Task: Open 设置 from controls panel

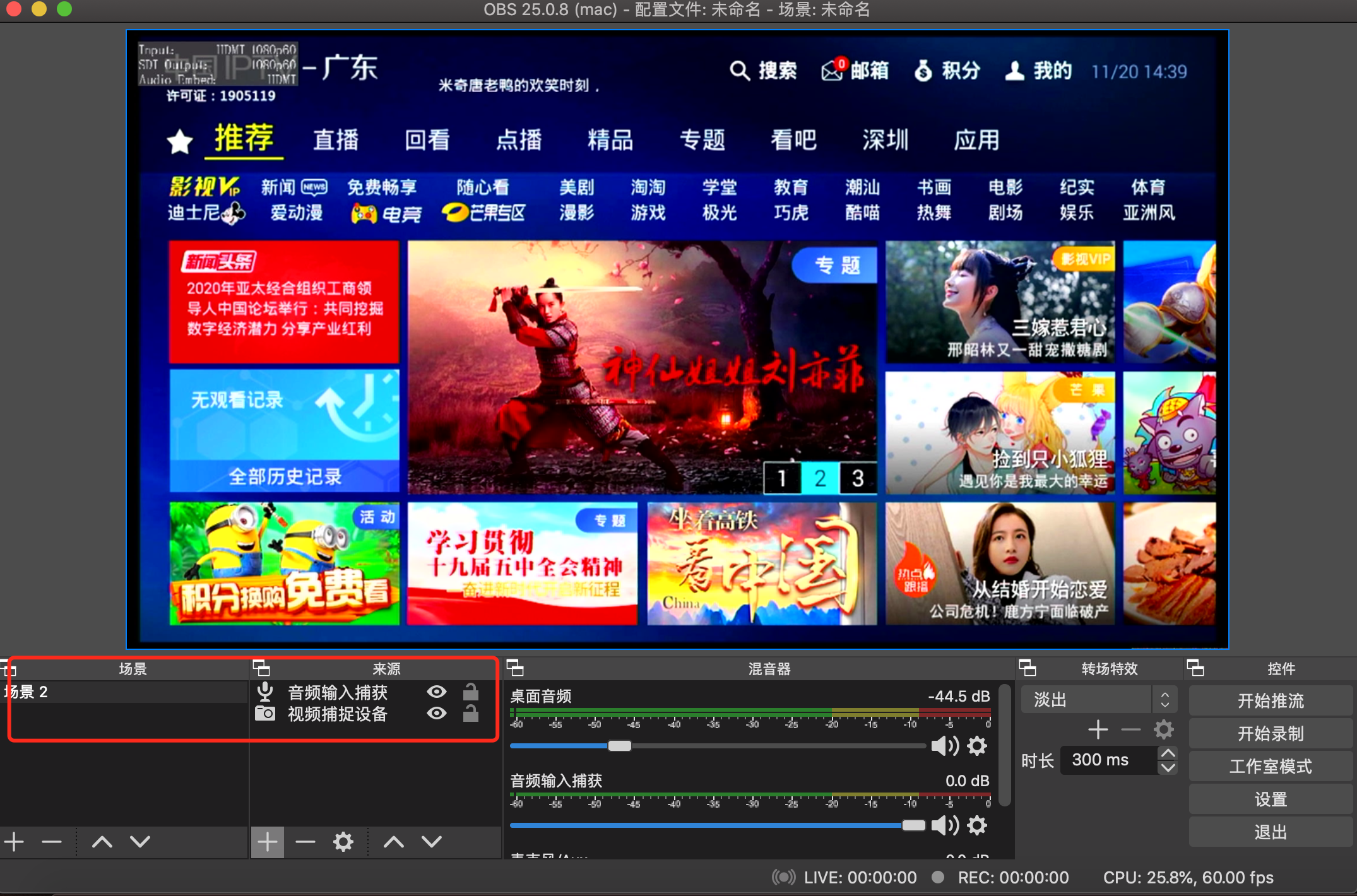Action: click(x=1271, y=799)
